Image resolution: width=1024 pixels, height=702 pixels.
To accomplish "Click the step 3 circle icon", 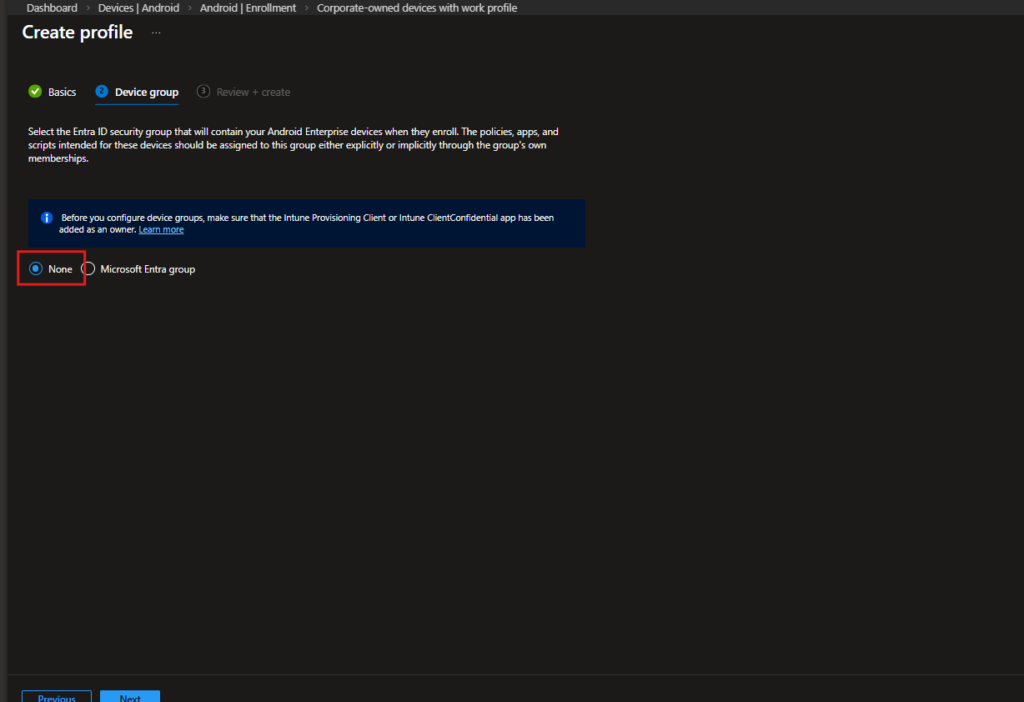I will tap(203, 92).
